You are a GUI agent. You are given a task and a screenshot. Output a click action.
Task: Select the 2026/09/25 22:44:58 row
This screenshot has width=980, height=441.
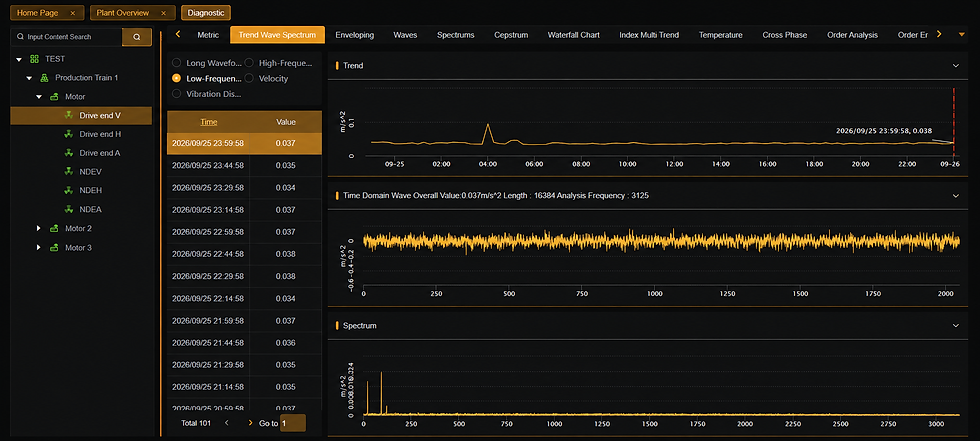click(x=244, y=254)
